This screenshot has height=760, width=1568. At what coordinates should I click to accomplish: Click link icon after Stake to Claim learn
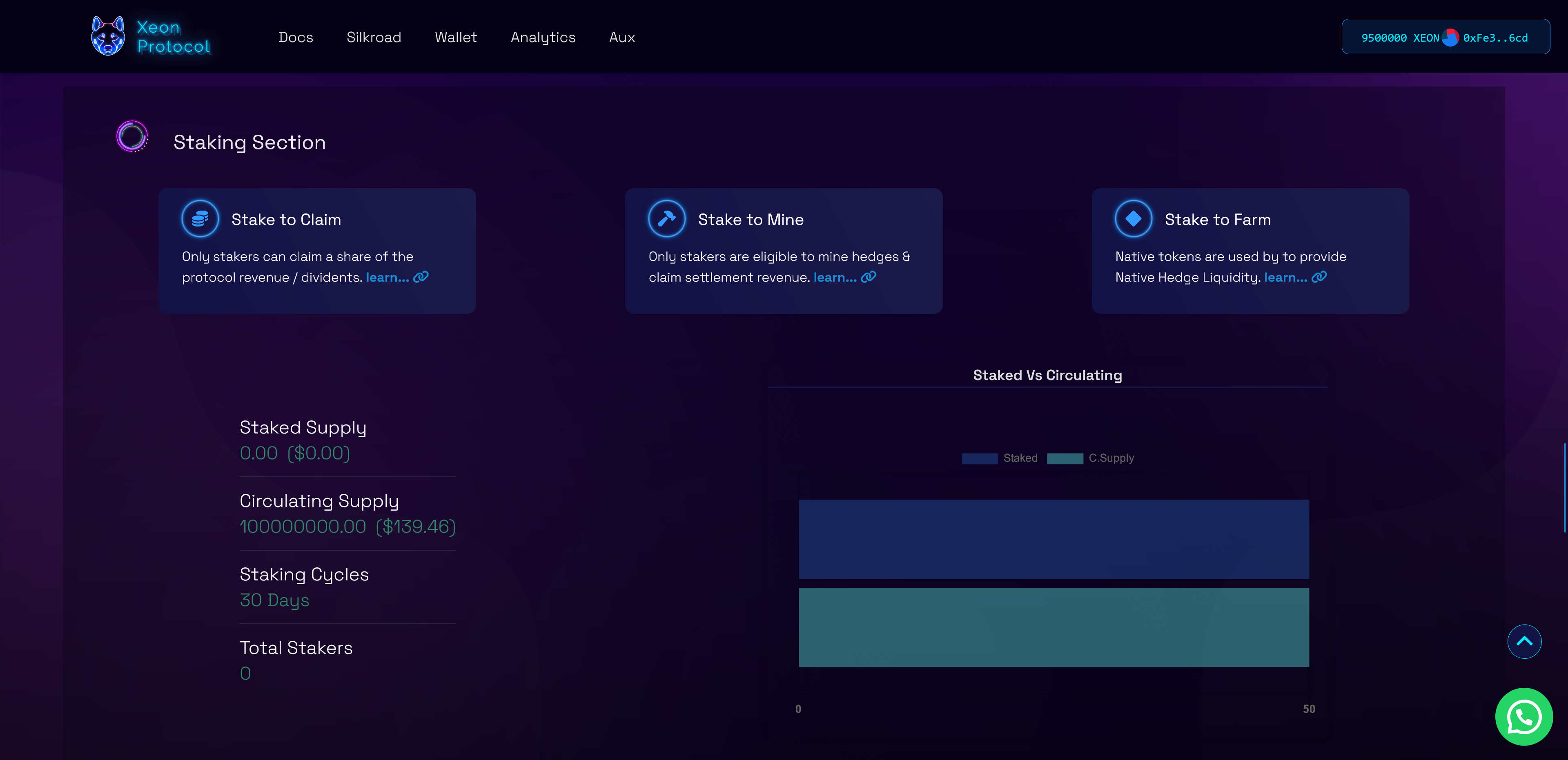point(421,278)
